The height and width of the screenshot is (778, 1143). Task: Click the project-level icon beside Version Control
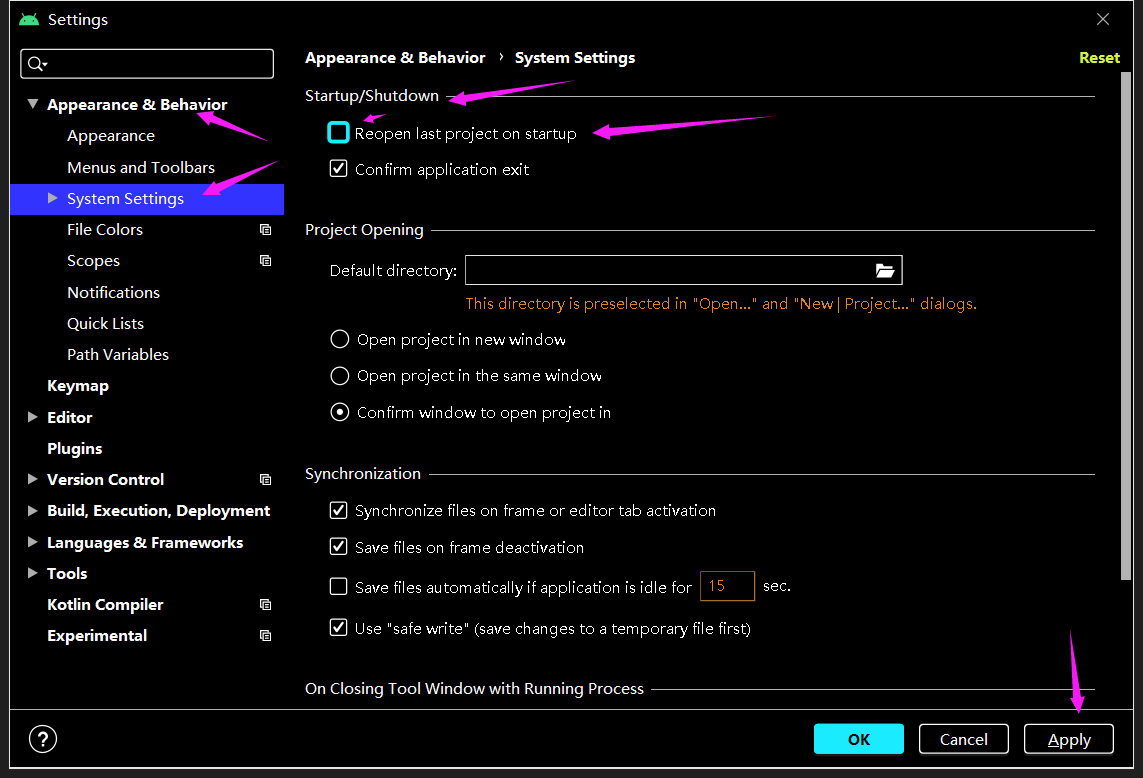point(265,479)
